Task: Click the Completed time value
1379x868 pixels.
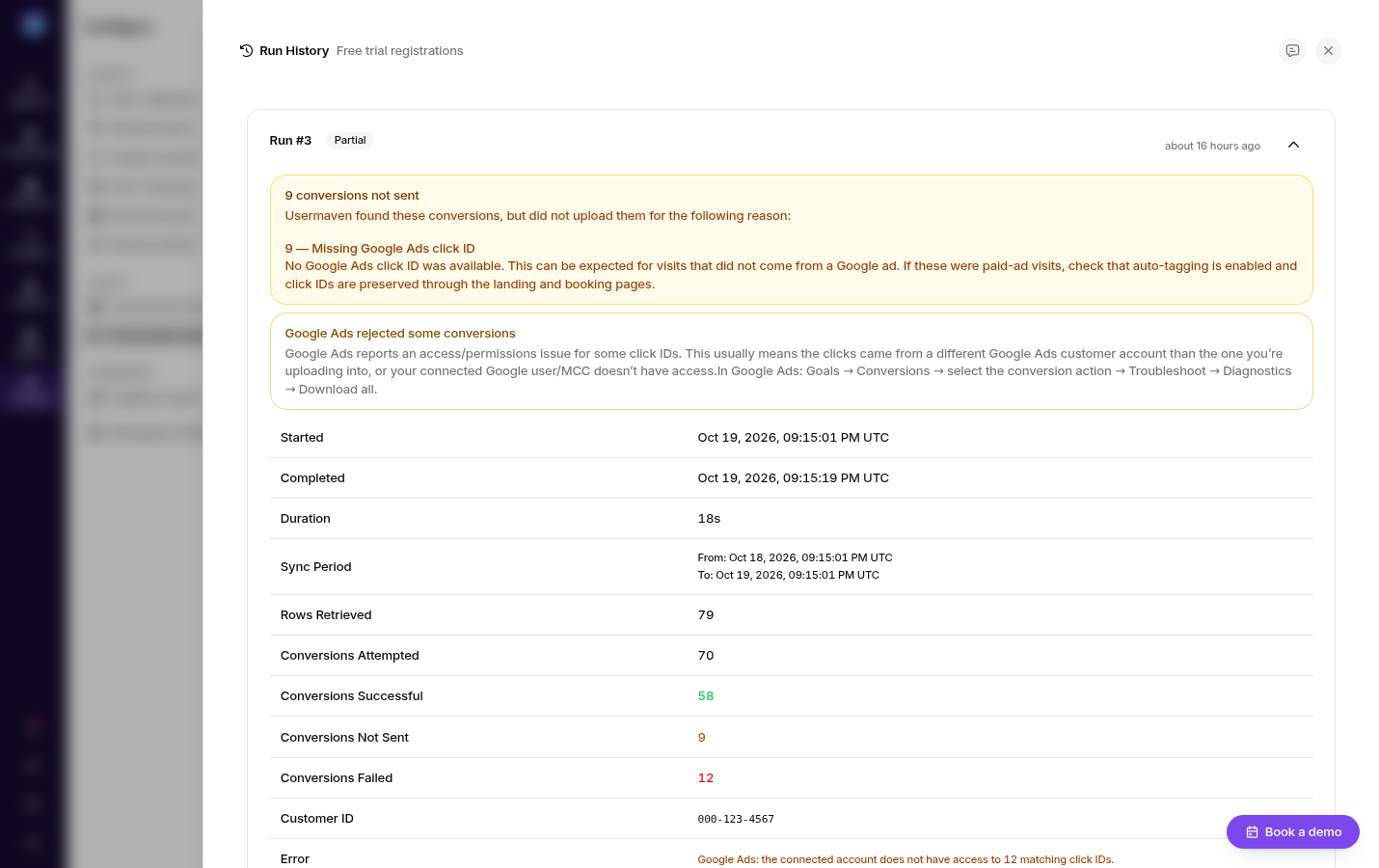Action: (x=794, y=478)
